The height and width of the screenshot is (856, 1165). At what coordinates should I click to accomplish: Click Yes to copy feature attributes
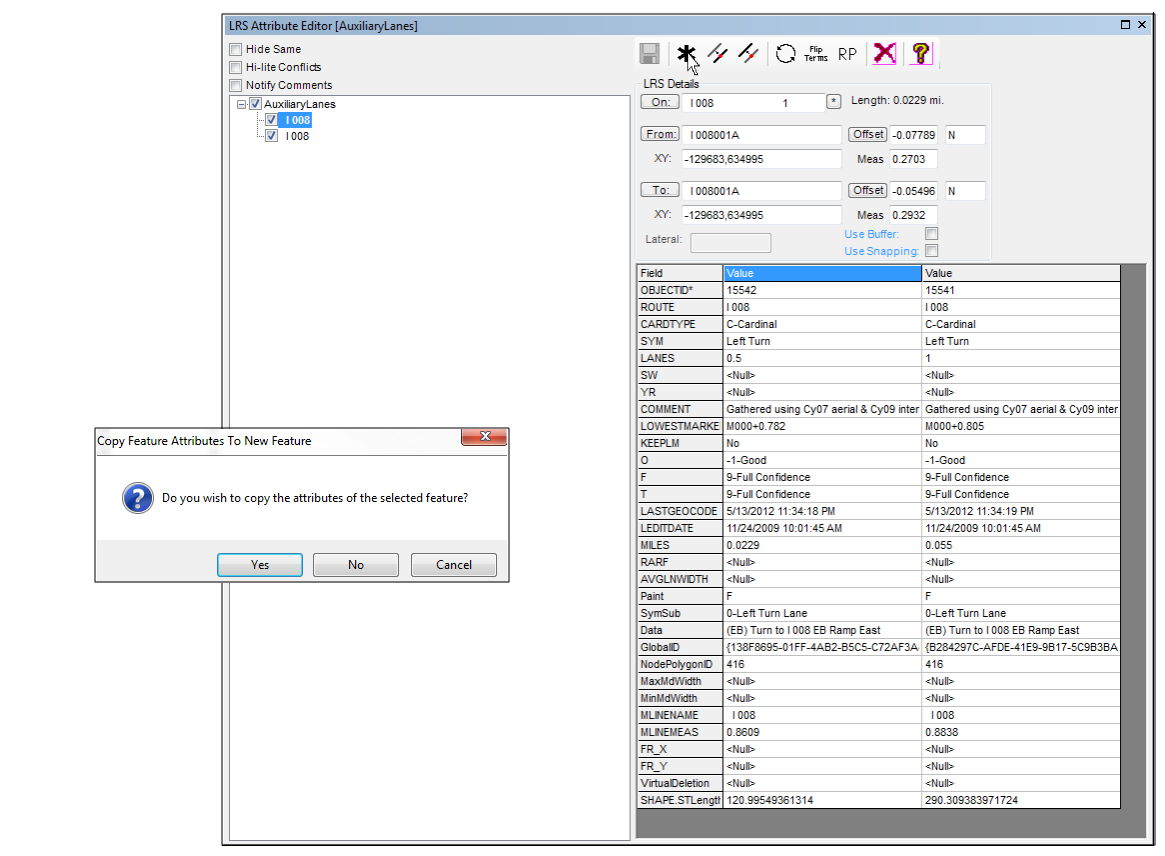coord(259,564)
